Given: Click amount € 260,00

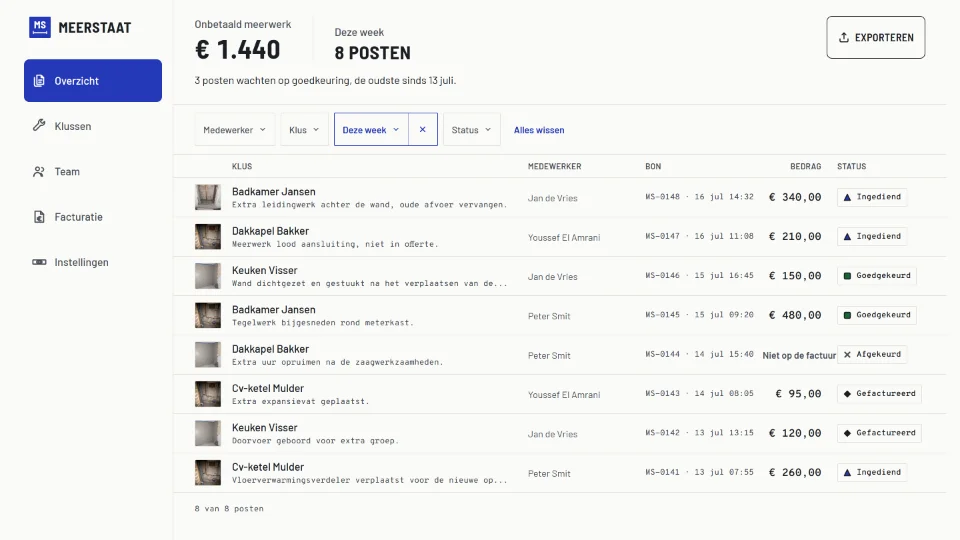Looking at the screenshot, I should tap(795, 473).
